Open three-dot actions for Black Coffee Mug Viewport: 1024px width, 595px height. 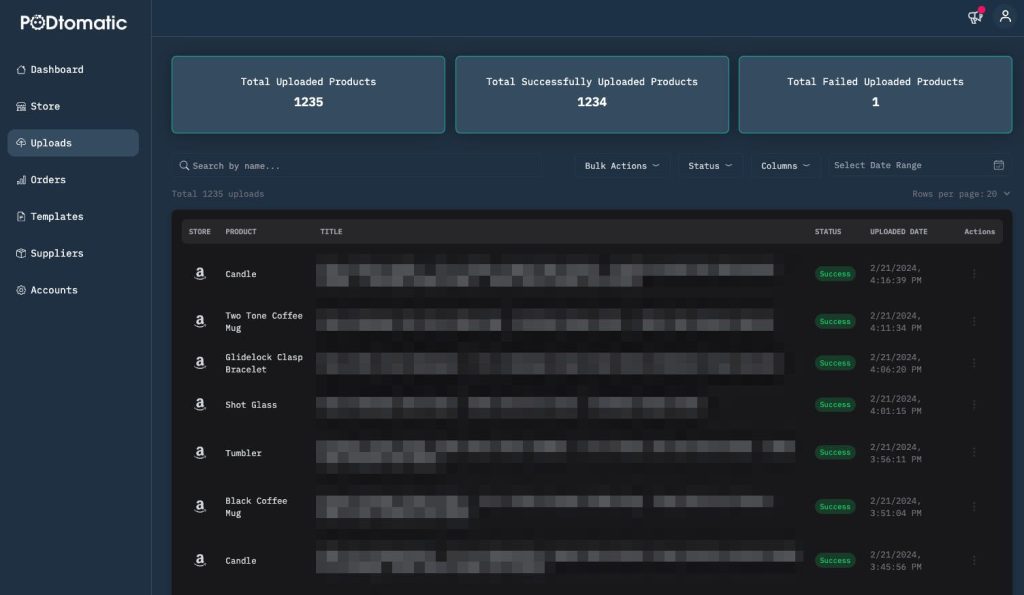coord(974,507)
